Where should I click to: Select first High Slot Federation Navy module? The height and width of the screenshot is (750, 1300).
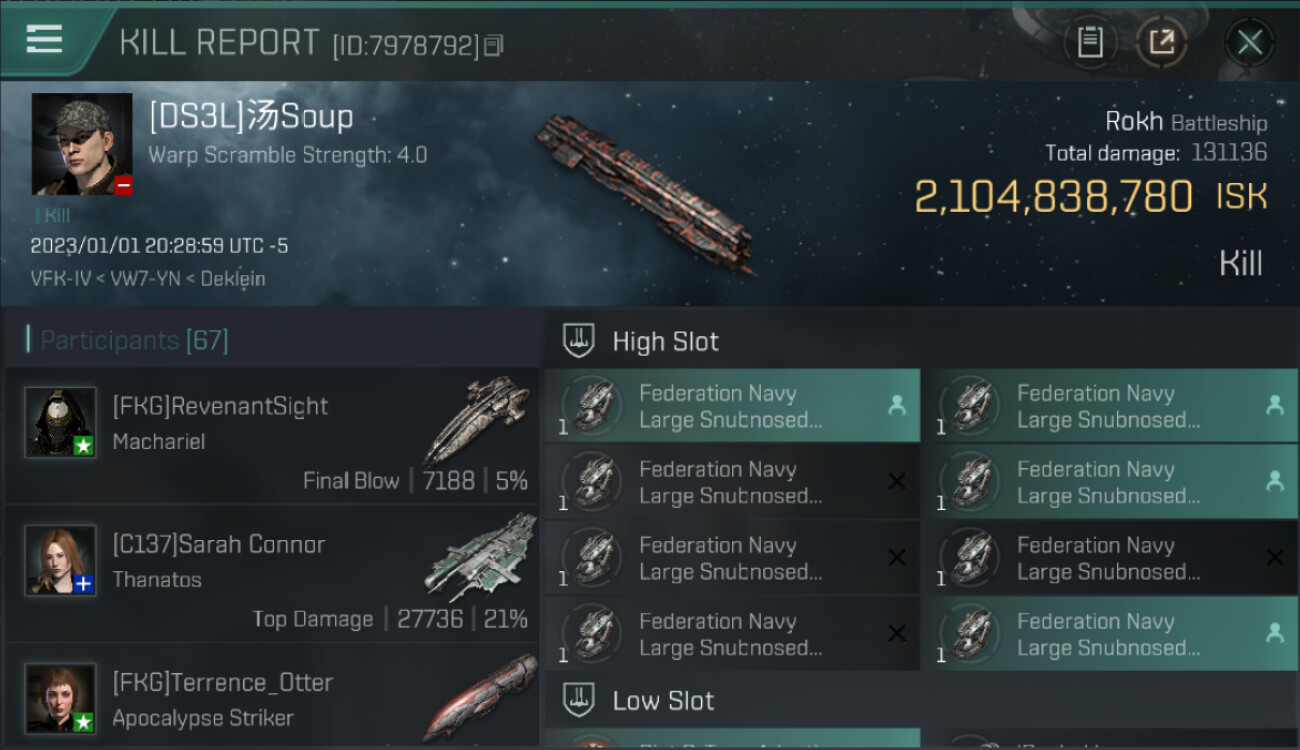[x=731, y=406]
